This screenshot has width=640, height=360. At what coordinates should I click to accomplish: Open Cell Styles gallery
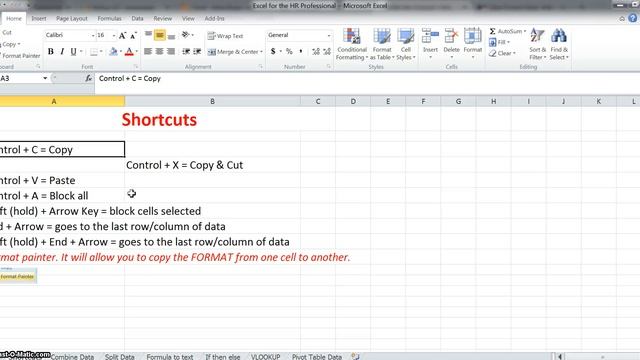(x=406, y=44)
